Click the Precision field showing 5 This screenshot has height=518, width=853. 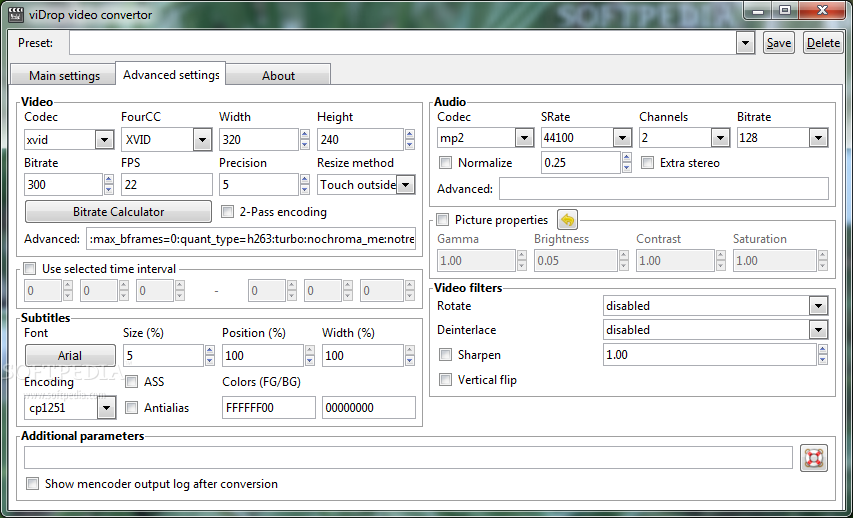(x=259, y=185)
